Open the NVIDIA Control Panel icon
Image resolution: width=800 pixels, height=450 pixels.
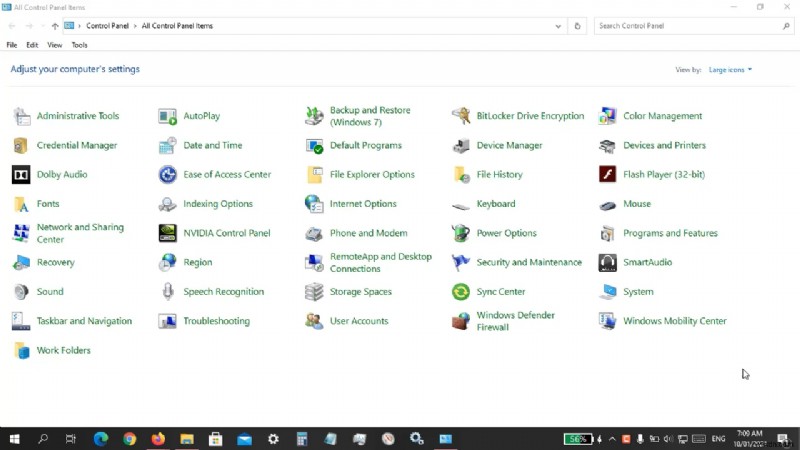(168, 234)
